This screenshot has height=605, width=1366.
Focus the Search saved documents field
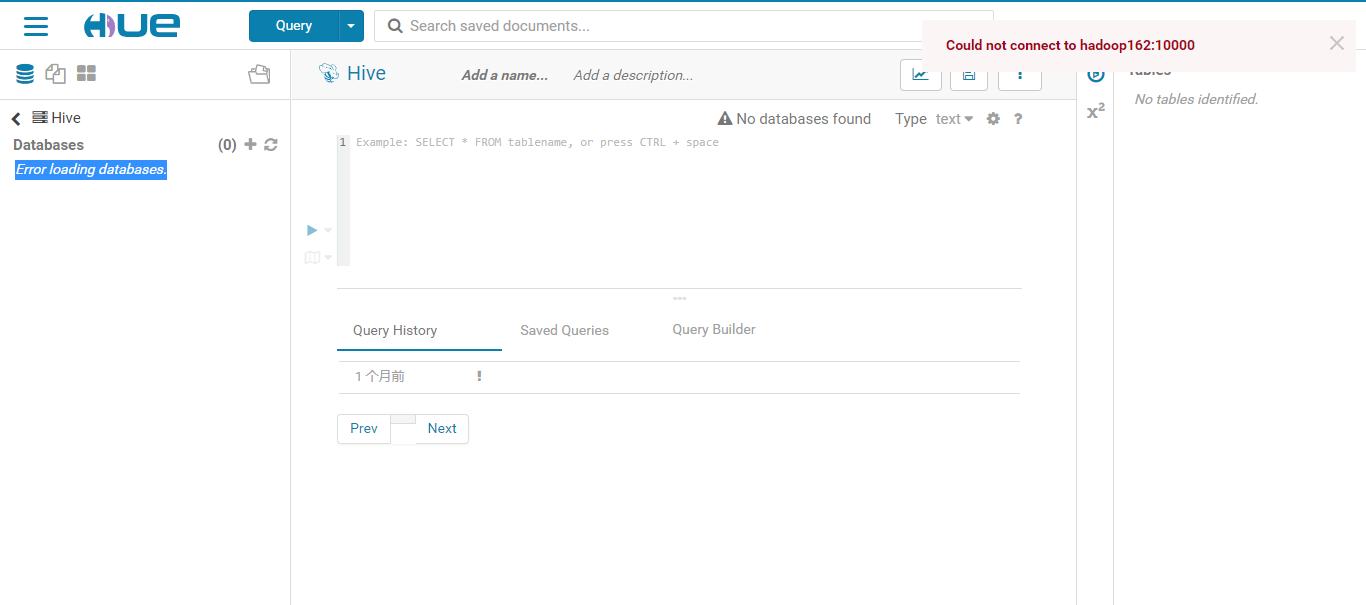[684, 26]
